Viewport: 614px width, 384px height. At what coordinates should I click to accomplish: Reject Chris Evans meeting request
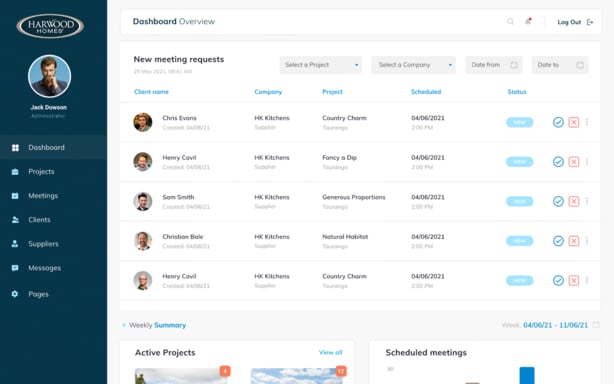(x=574, y=122)
